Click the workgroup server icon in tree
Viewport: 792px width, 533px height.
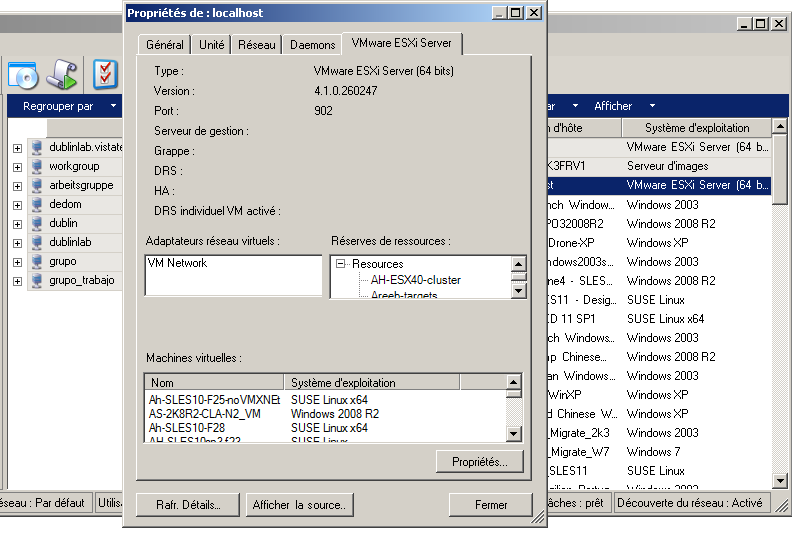[x=37, y=166]
